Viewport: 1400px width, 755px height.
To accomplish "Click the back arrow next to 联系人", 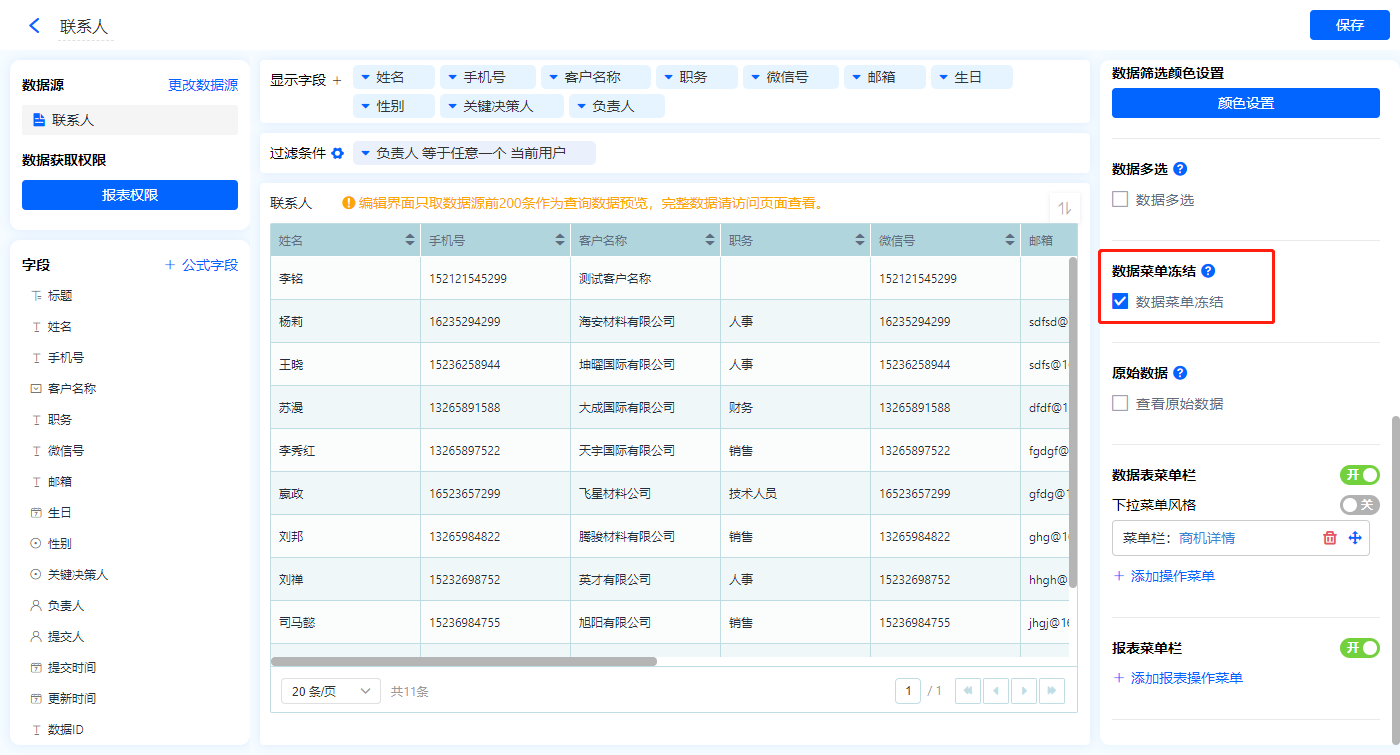I will [x=34, y=26].
